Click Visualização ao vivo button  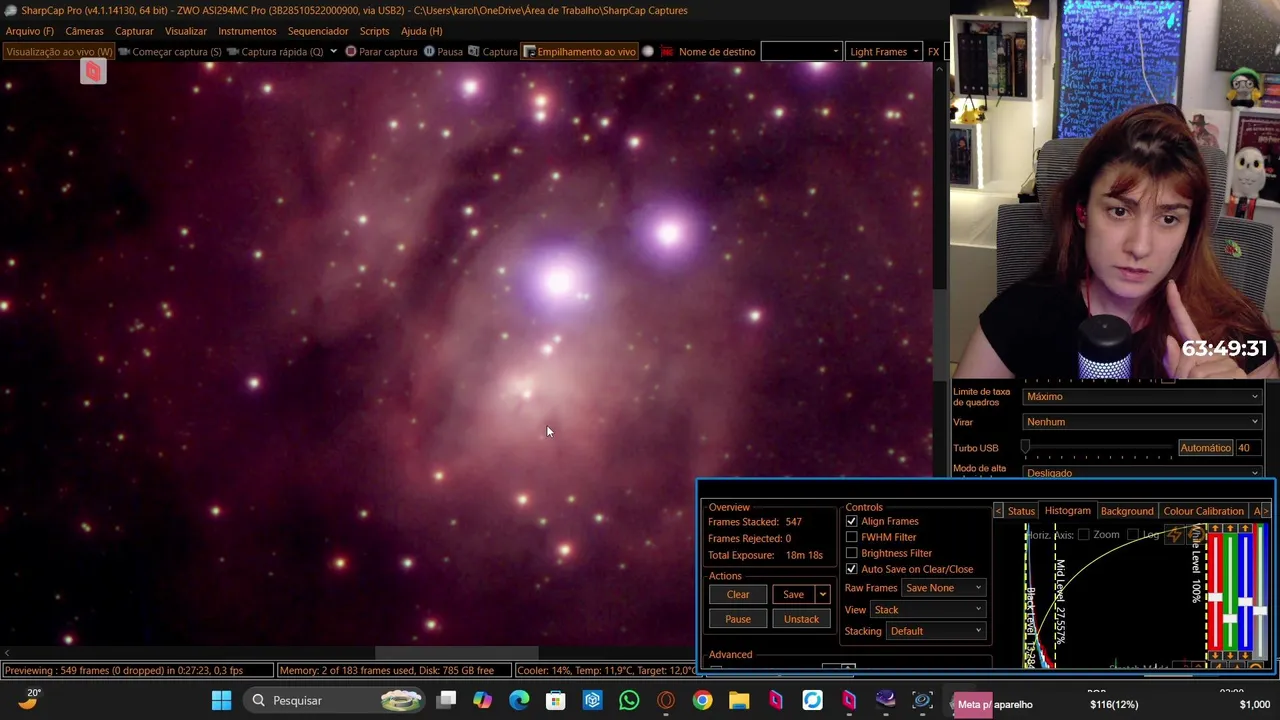coord(59,52)
